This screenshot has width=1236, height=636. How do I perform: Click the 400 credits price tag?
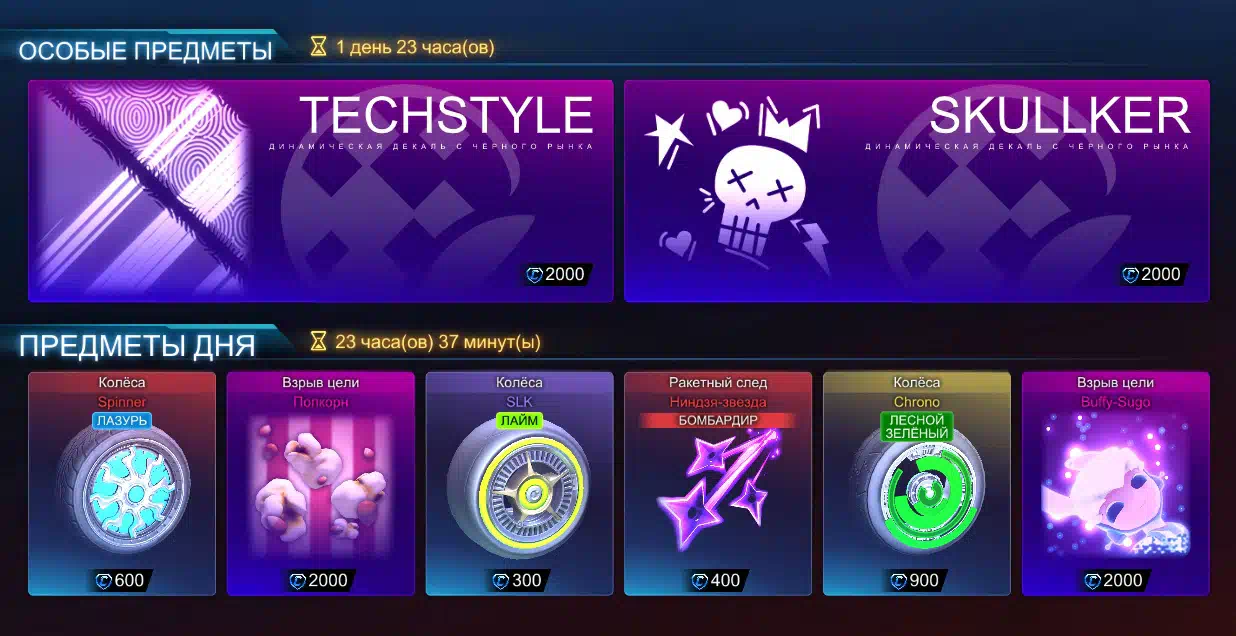[718, 580]
